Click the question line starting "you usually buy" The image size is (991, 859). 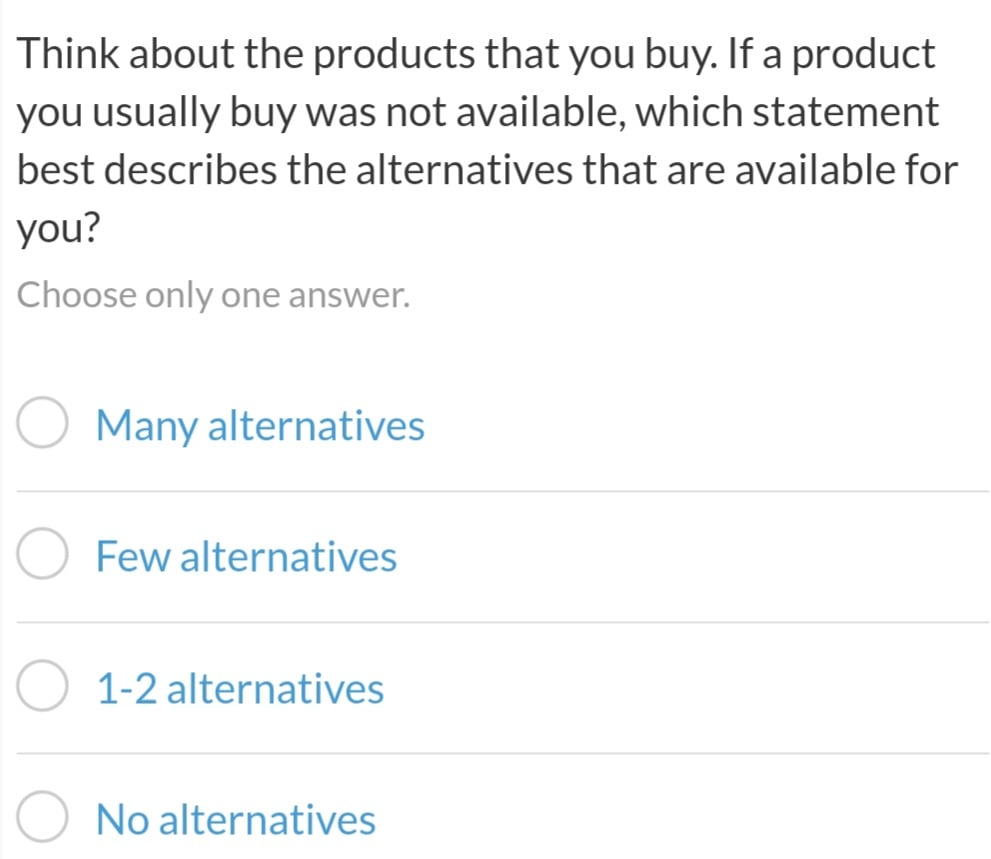478,113
